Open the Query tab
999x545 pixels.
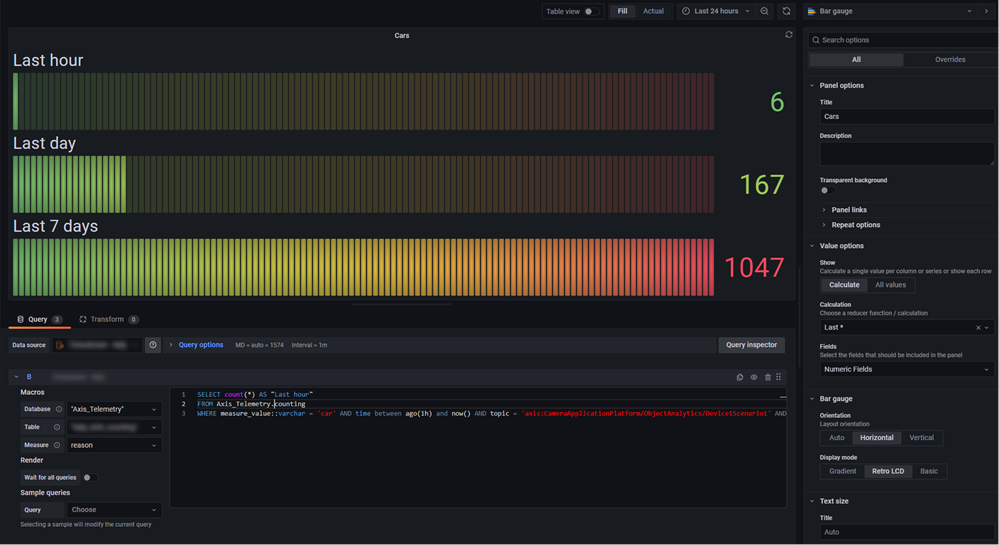pyautogui.click(x=38, y=319)
